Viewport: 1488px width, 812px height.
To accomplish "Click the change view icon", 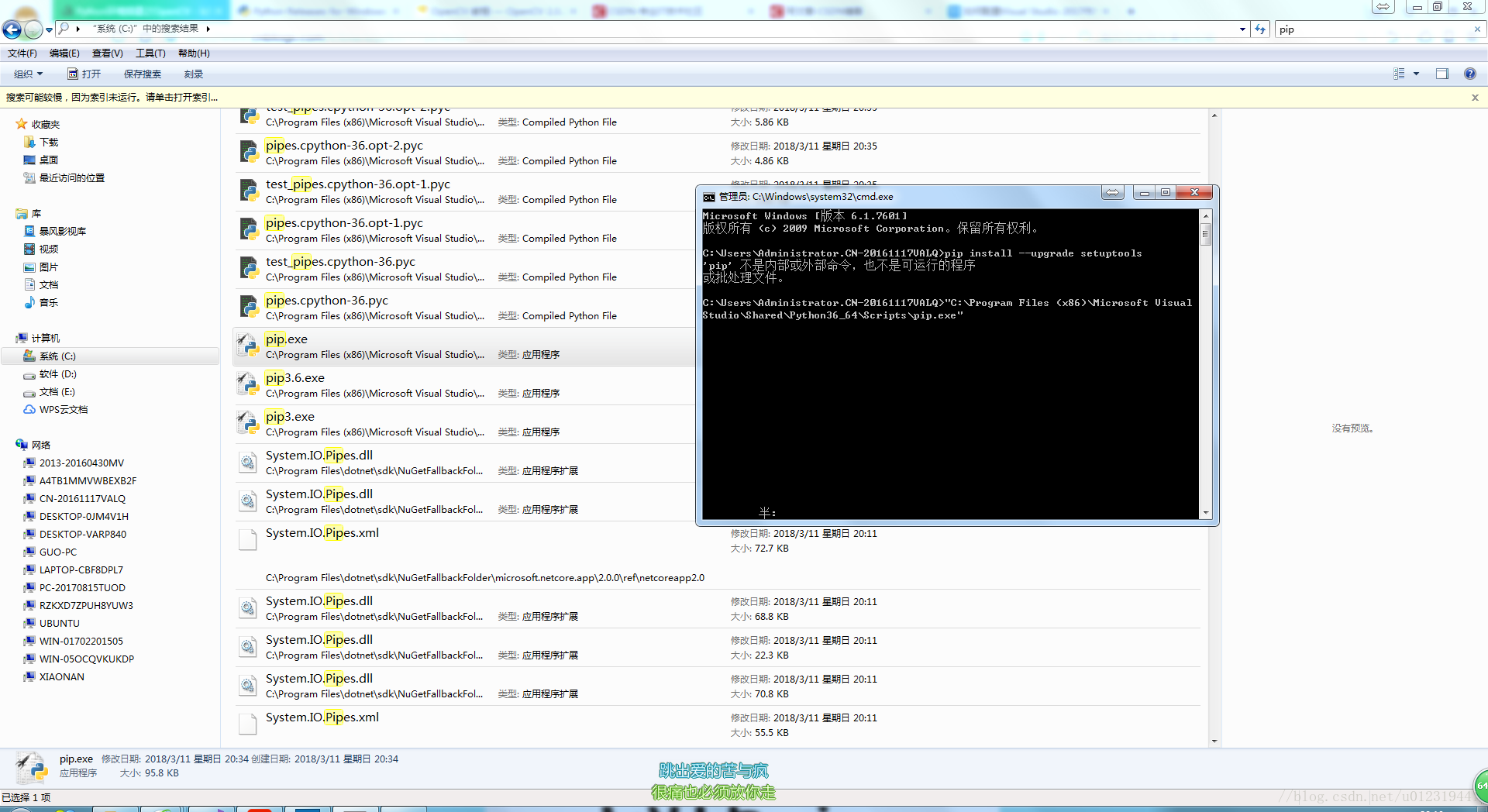I will 1399,74.
